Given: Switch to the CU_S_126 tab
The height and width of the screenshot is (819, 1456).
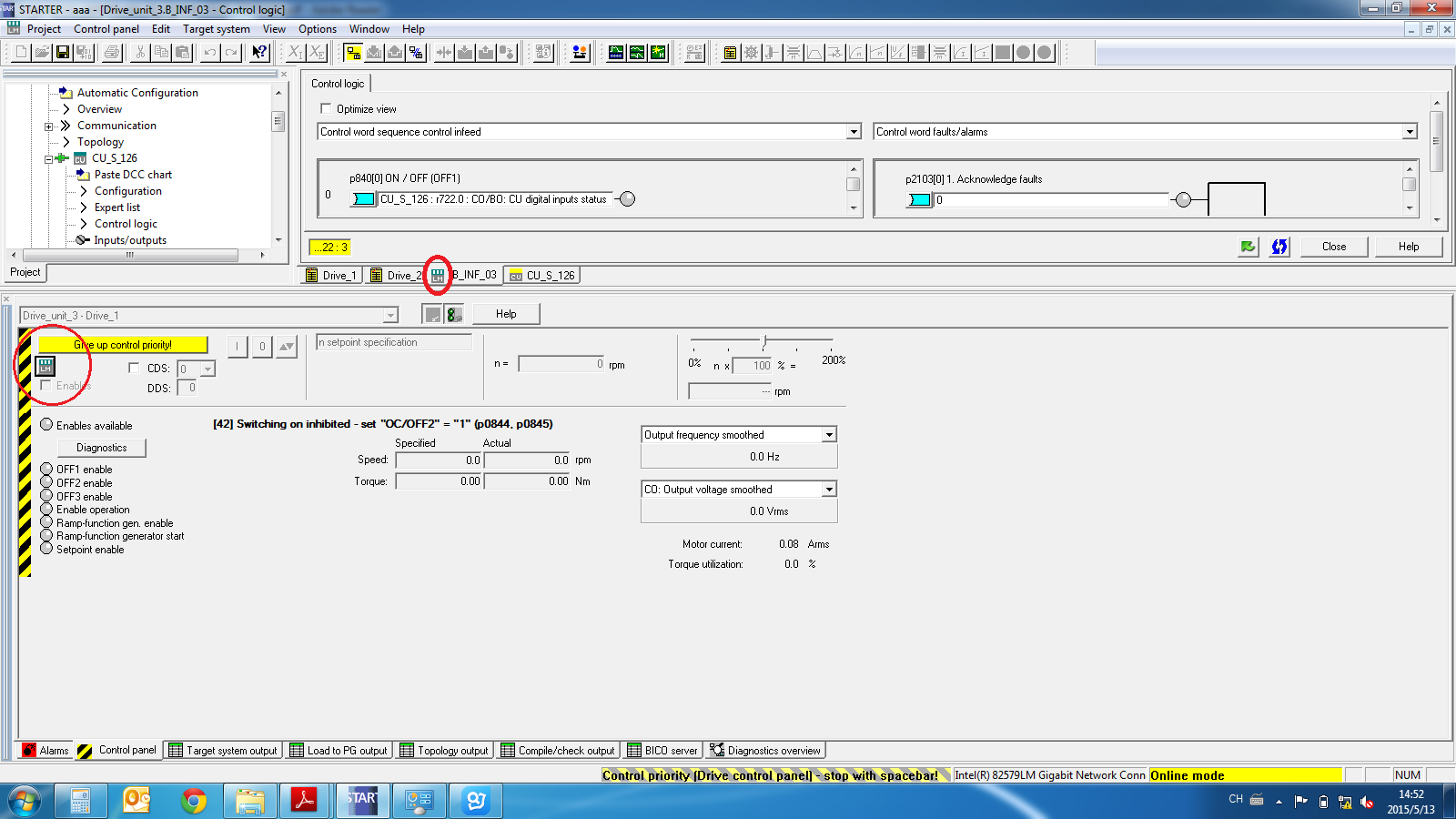Looking at the screenshot, I should 542,276.
